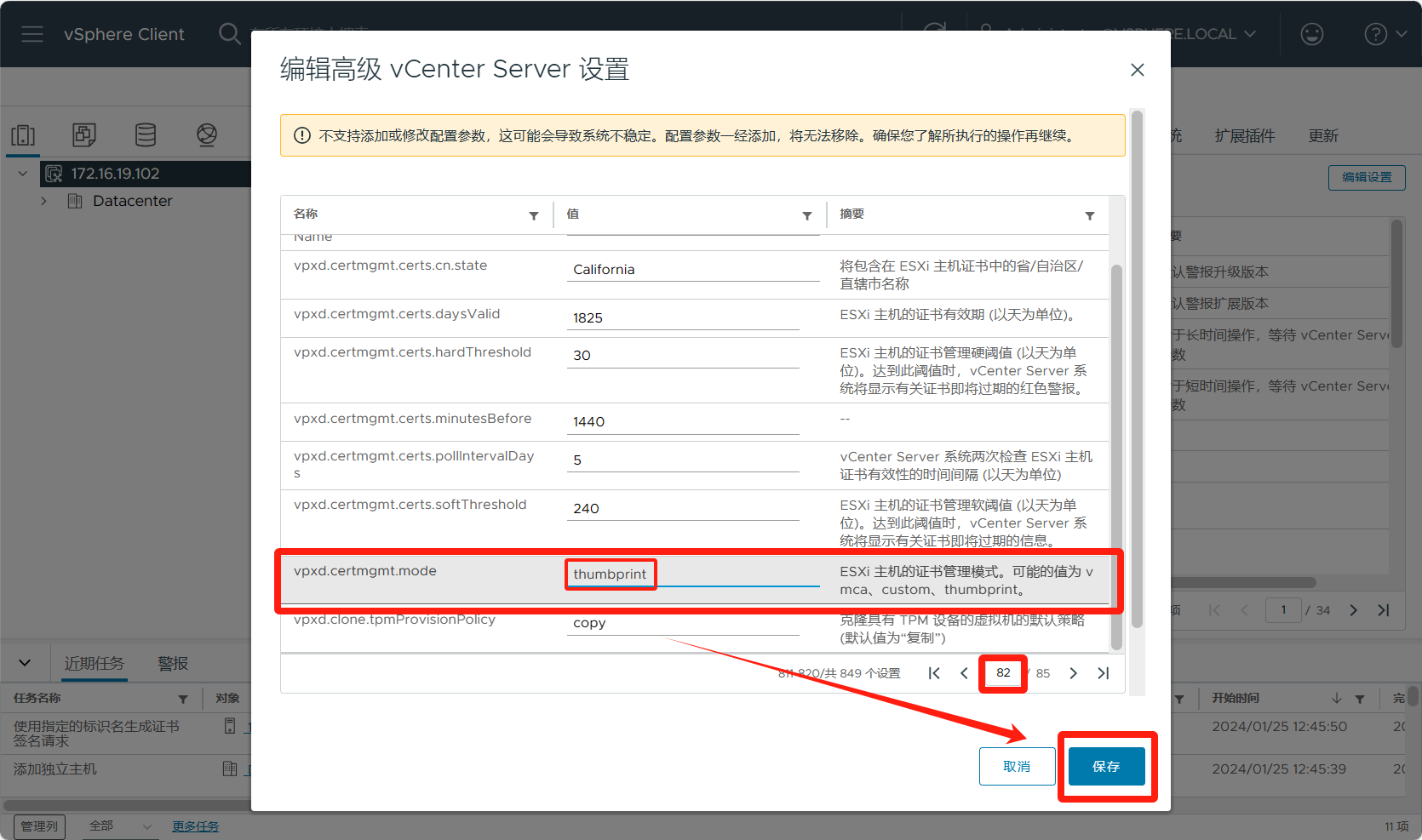Filter the Summary (摘要) column
Screen dimensions: 1422x840
[1089, 216]
